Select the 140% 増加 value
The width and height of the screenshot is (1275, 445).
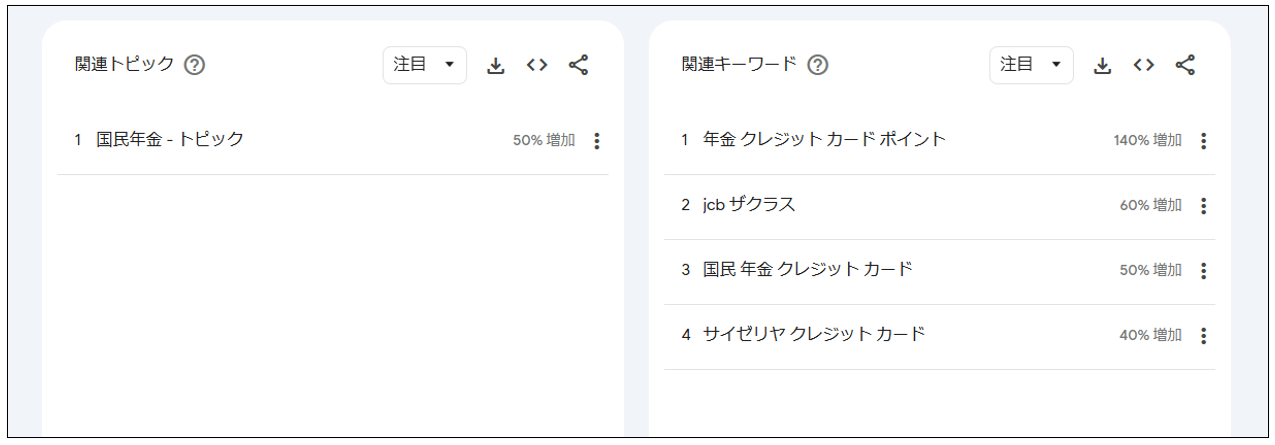1147,141
